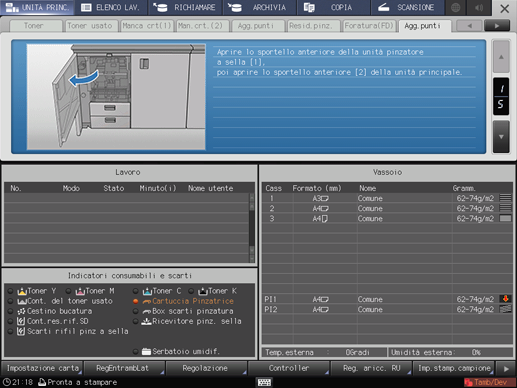517x388 pixels.
Task: Open the on-screen keyboard icon
Action: point(264,382)
